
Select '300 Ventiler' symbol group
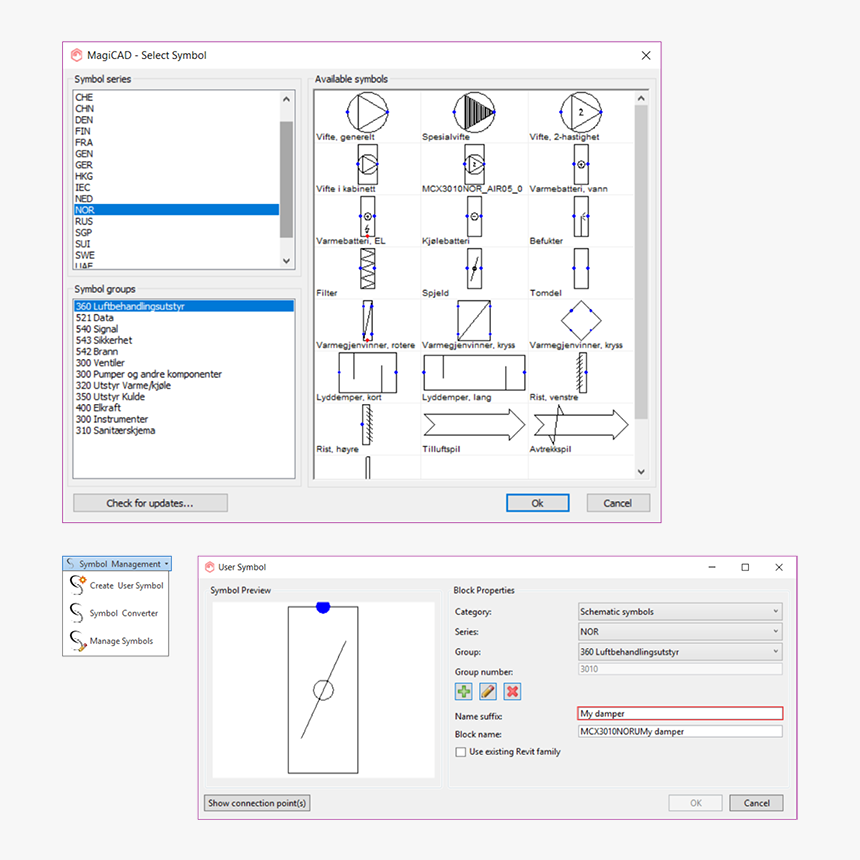point(184,363)
